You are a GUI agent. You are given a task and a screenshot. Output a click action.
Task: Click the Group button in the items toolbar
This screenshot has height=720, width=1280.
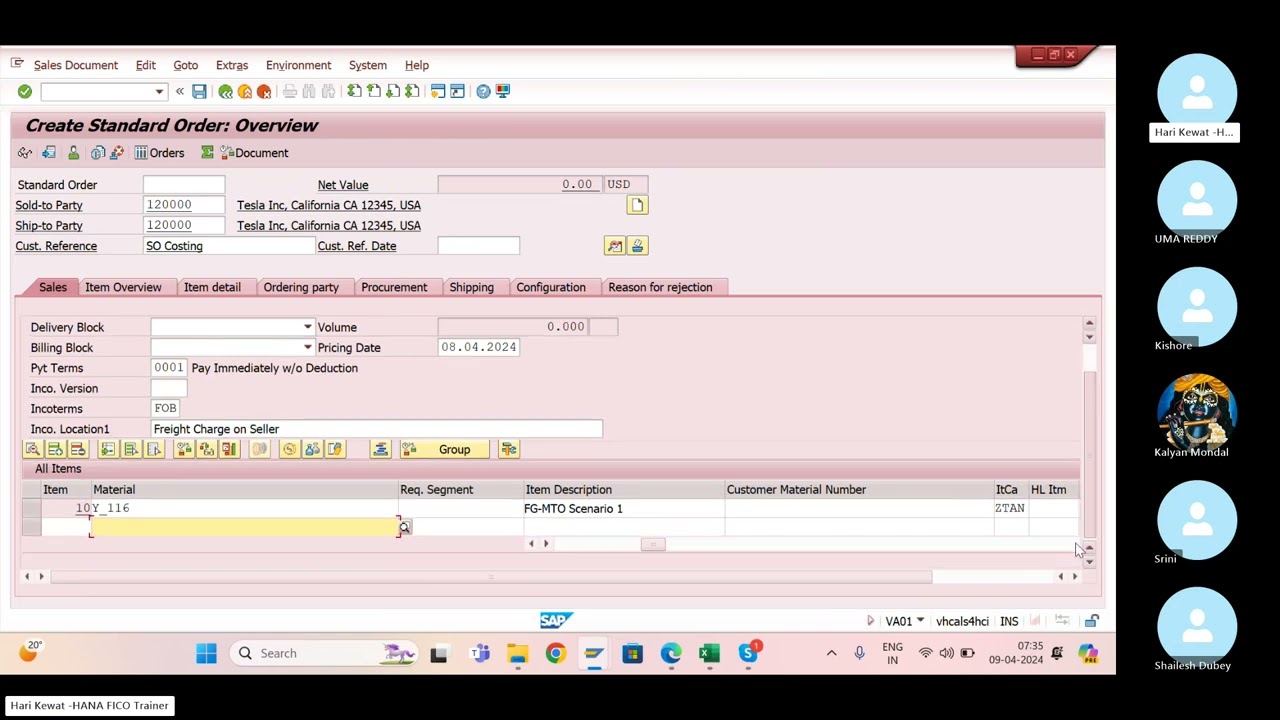tap(444, 449)
